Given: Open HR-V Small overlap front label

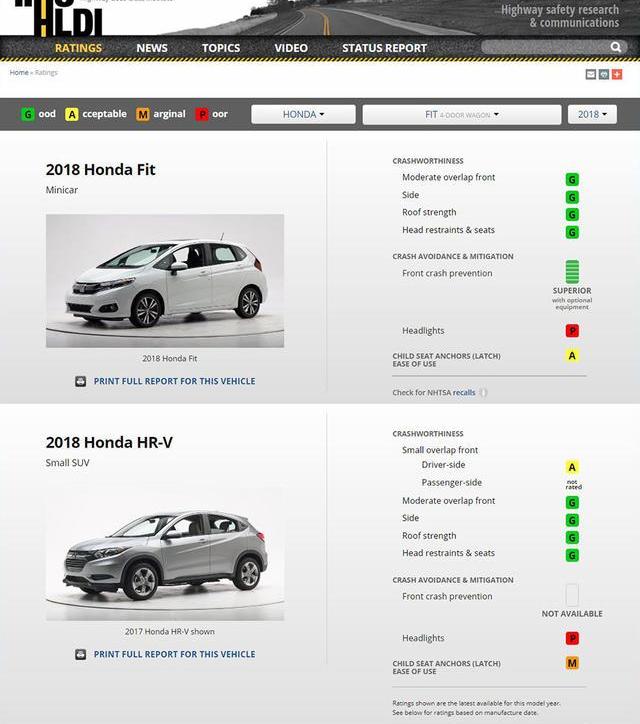Looking at the screenshot, I should (x=440, y=450).
